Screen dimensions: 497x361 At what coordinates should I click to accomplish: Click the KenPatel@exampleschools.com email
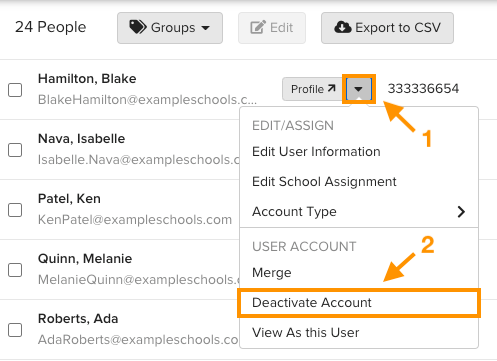pos(135,220)
